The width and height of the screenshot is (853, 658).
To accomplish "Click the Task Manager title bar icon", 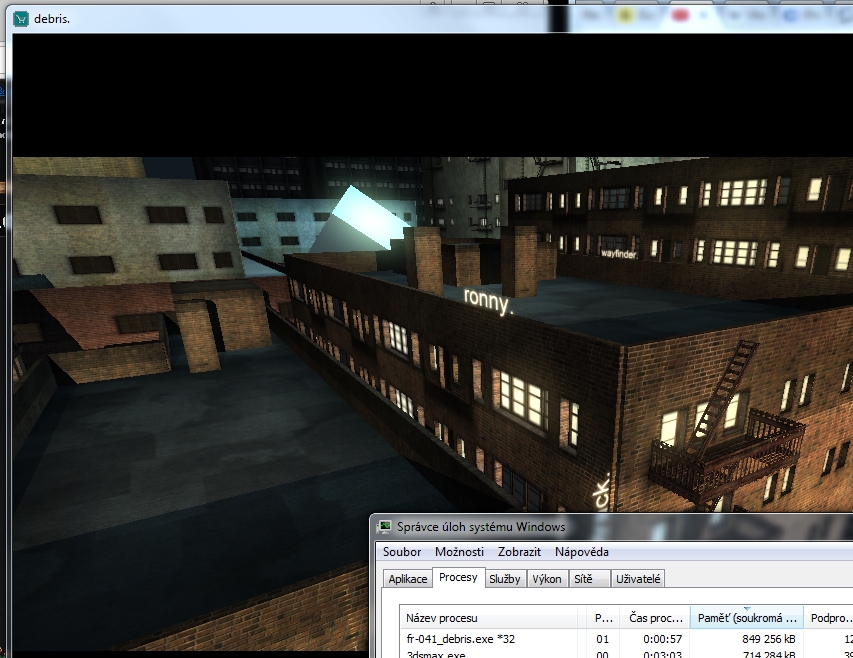I will tap(385, 526).
